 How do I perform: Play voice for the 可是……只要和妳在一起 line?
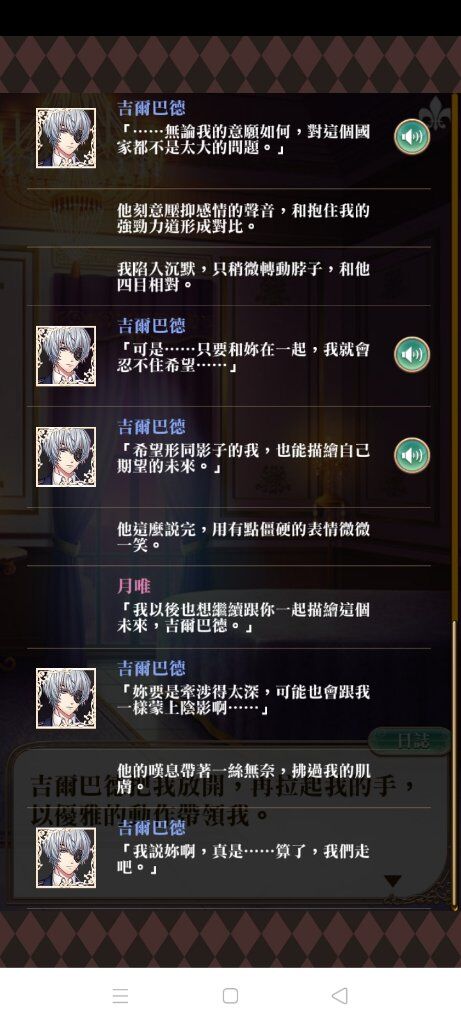pyautogui.click(x=412, y=355)
